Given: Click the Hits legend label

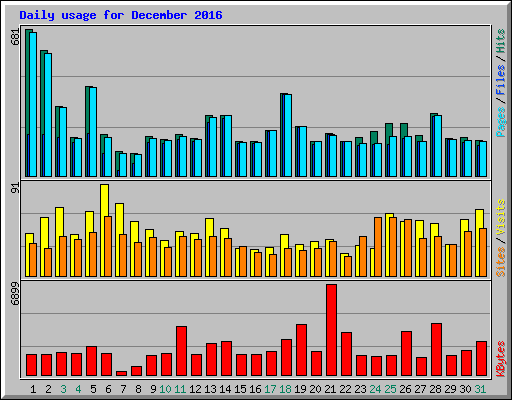Looking at the screenshot, I should pos(501,41).
